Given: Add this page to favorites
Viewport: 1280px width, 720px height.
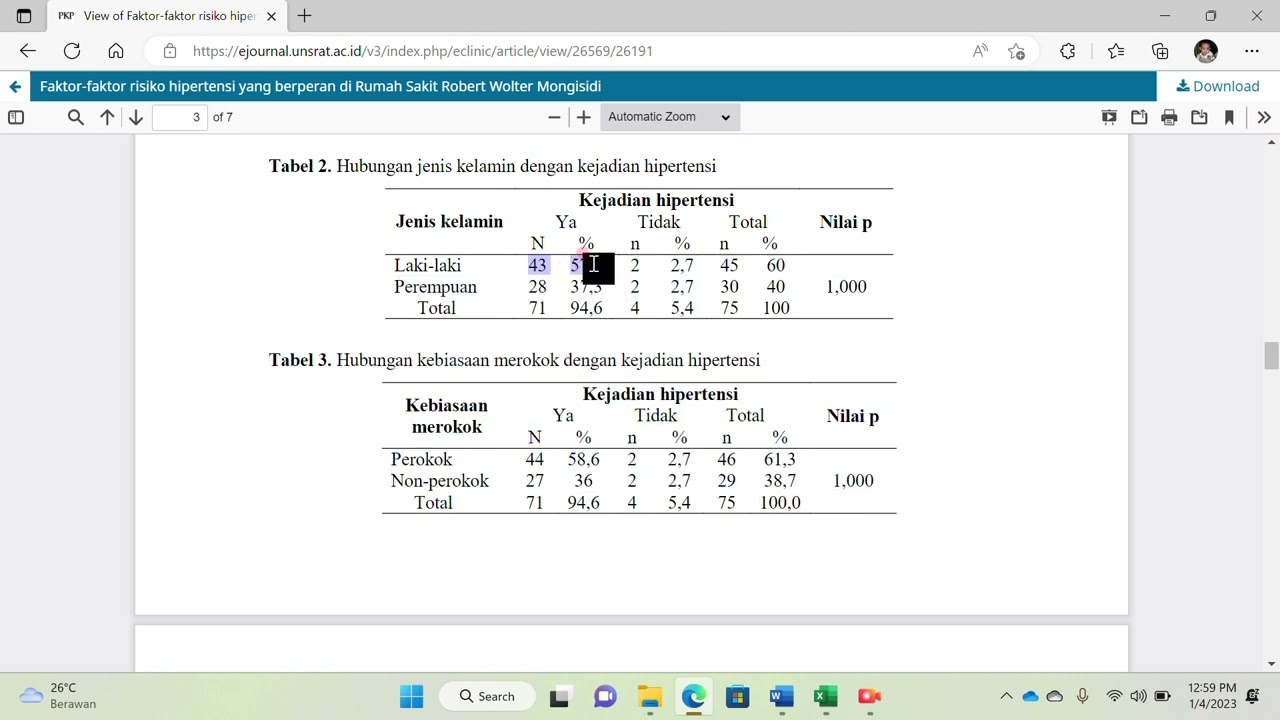Looking at the screenshot, I should pyautogui.click(x=1017, y=51).
